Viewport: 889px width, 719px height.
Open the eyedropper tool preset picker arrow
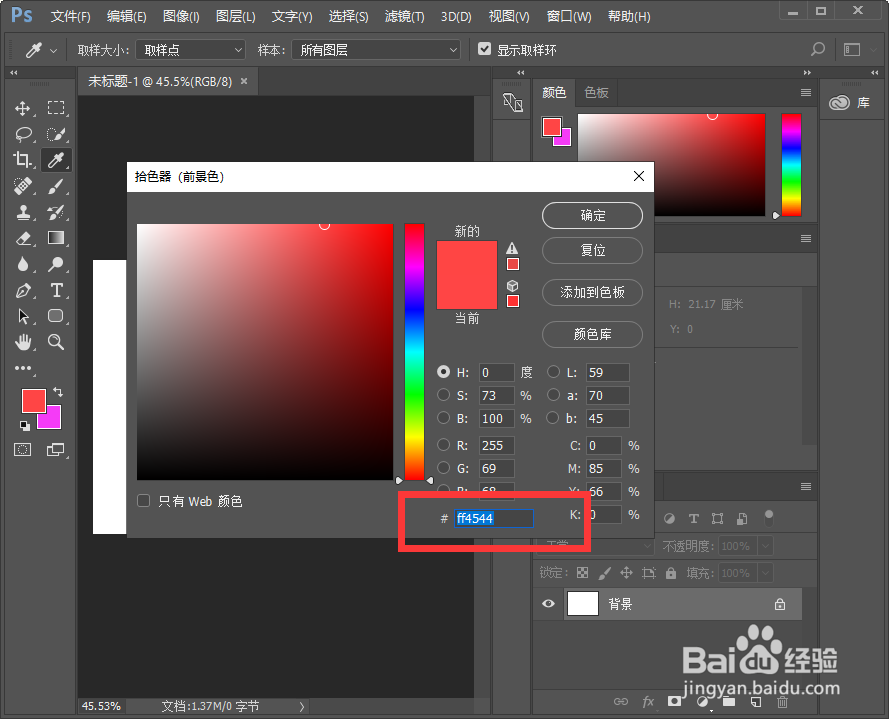pos(53,50)
